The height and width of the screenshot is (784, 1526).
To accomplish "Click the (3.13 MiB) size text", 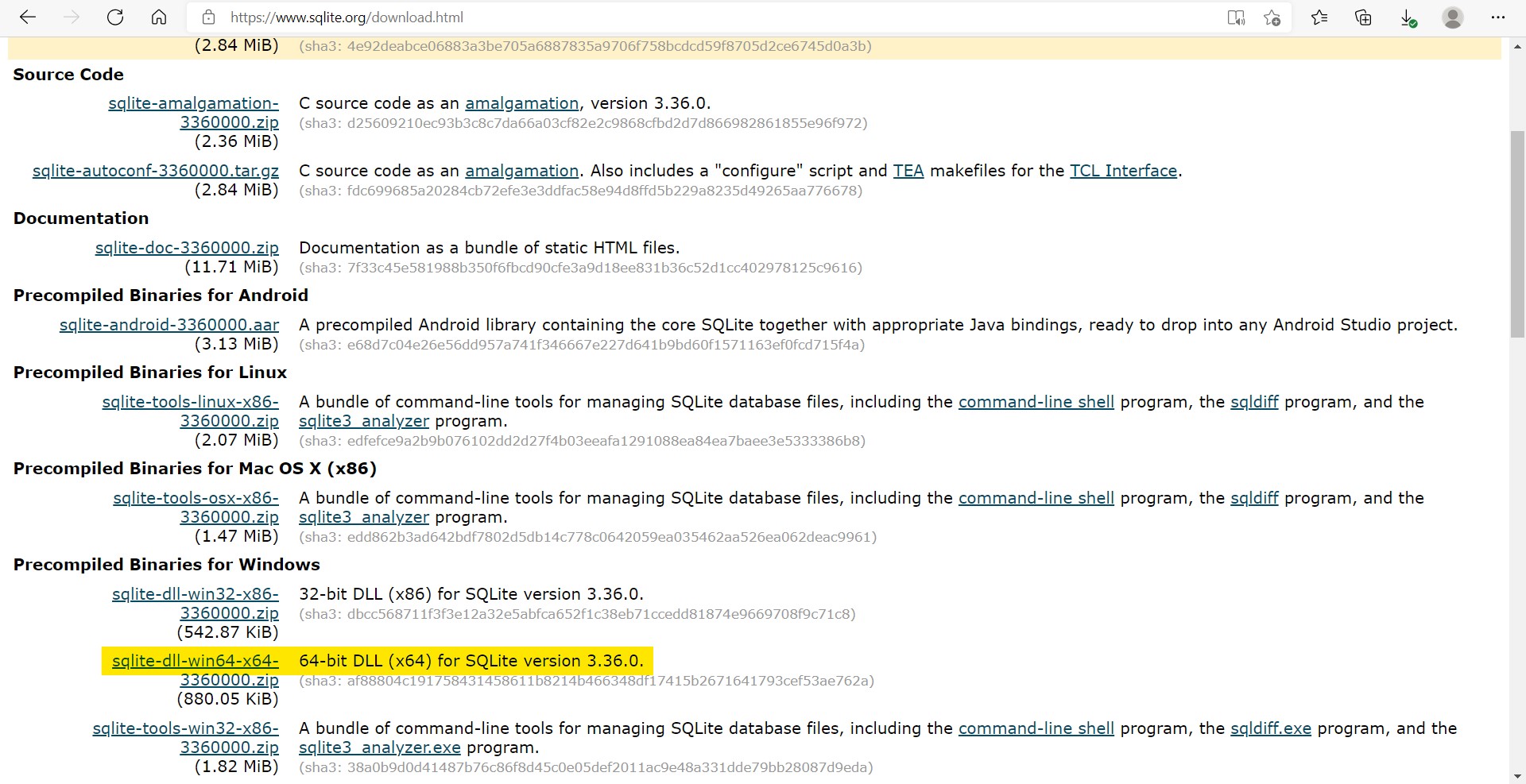I will point(237,344).
